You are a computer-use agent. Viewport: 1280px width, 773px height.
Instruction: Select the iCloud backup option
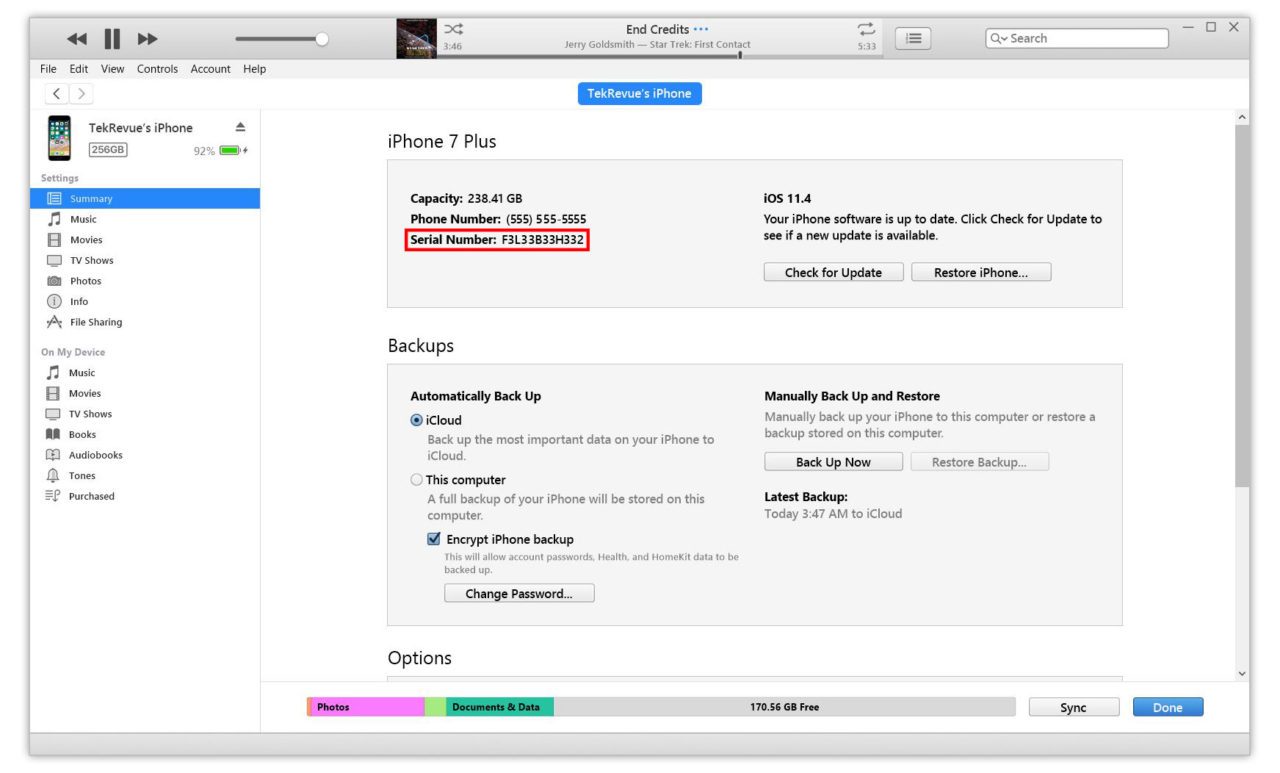click(x=417, y=420)
